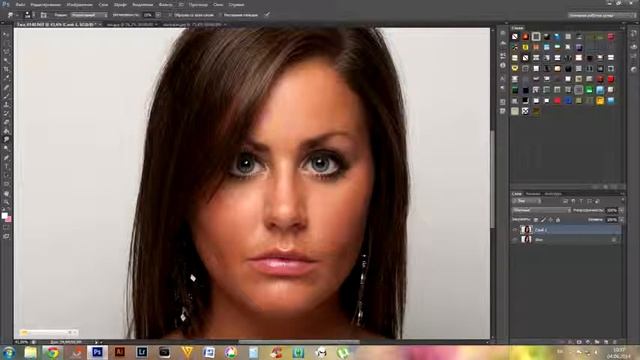The height and width of the screenshot is (360, 640).
Task: Switch to the Каналы tab
Action: (533, 194)
